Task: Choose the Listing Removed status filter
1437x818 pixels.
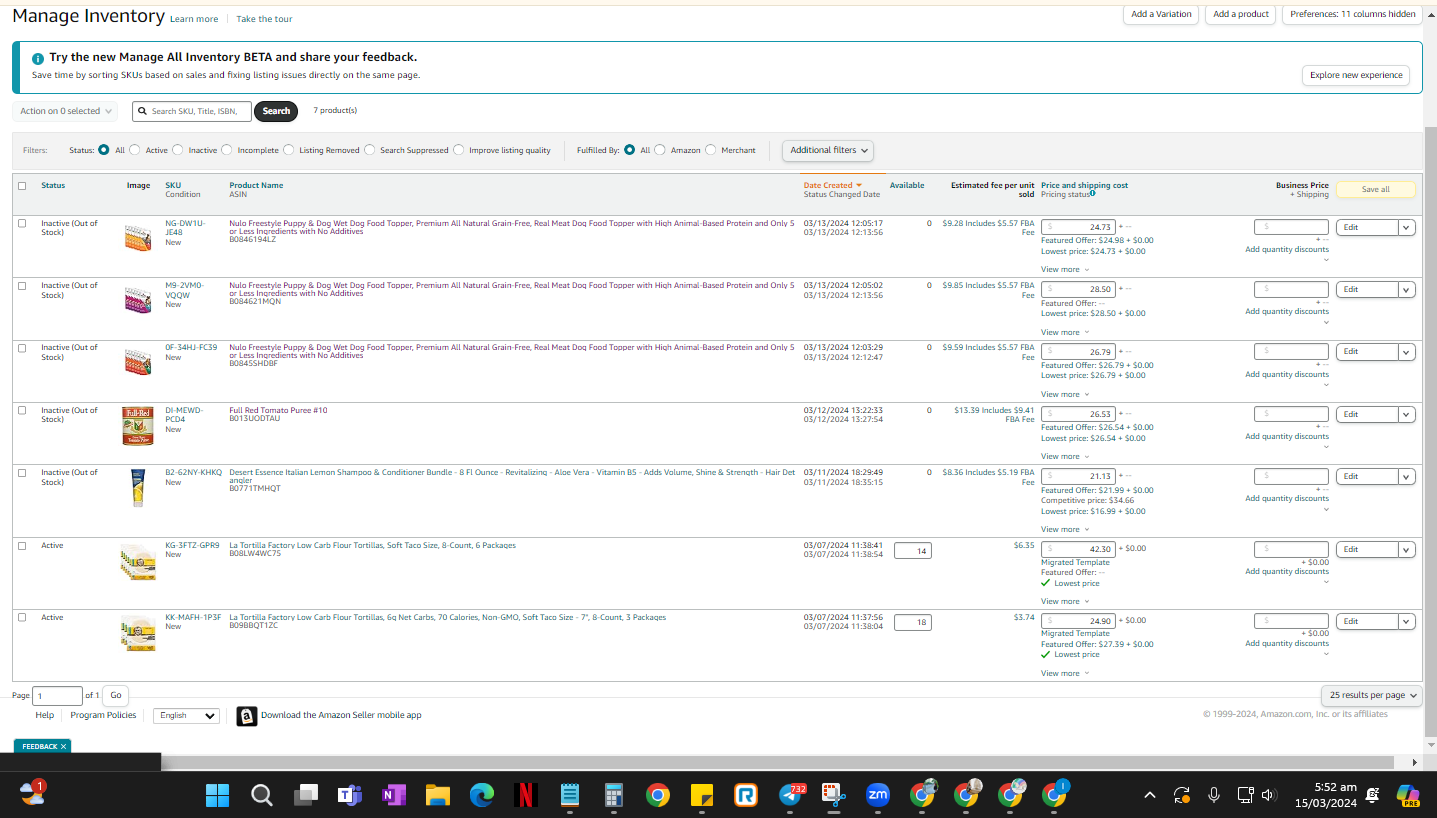Action: [289, 150]
